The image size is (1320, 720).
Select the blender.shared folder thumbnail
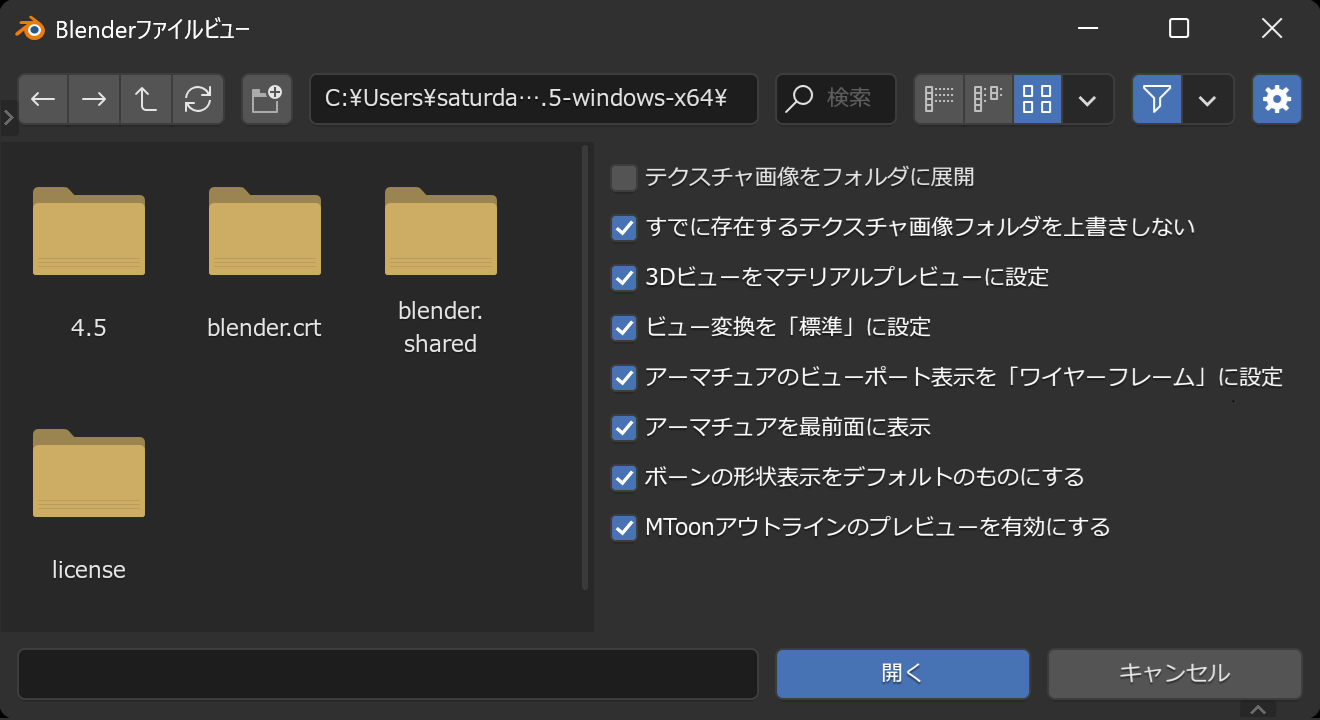440,232
